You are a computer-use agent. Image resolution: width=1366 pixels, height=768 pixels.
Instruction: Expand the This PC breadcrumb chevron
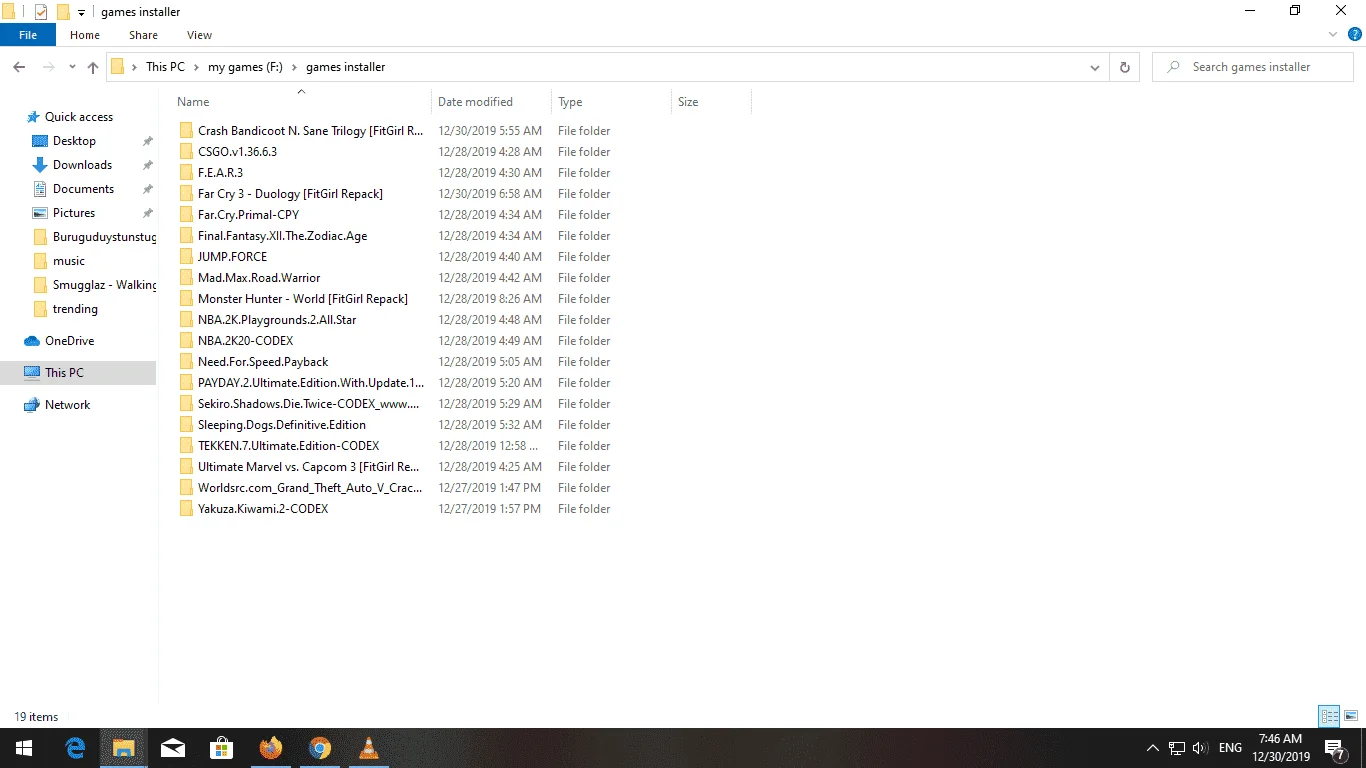point(197,67)
